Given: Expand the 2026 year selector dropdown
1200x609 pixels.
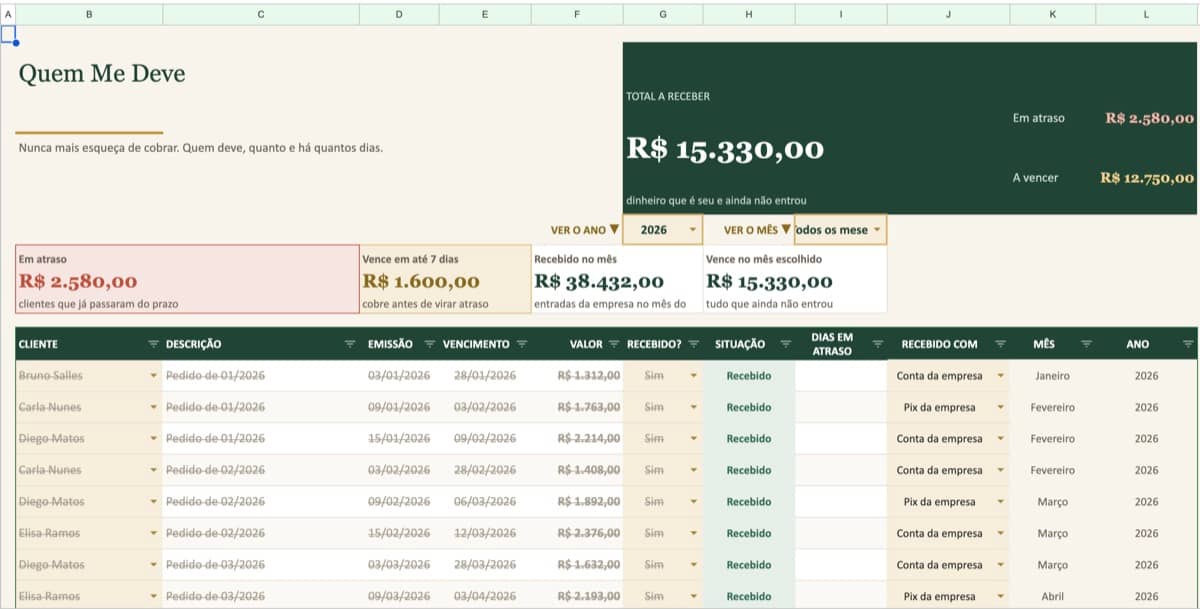Looking at the screenshot, I should point(693,230).
